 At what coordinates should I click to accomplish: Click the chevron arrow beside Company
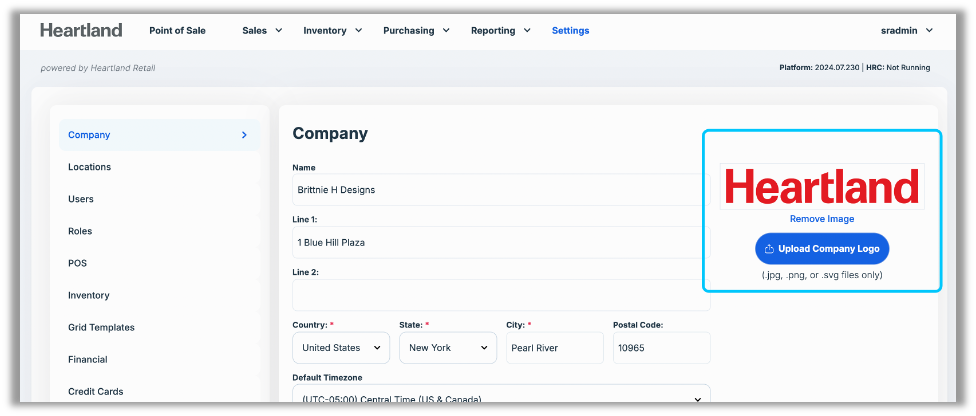[x=244, y=135]
